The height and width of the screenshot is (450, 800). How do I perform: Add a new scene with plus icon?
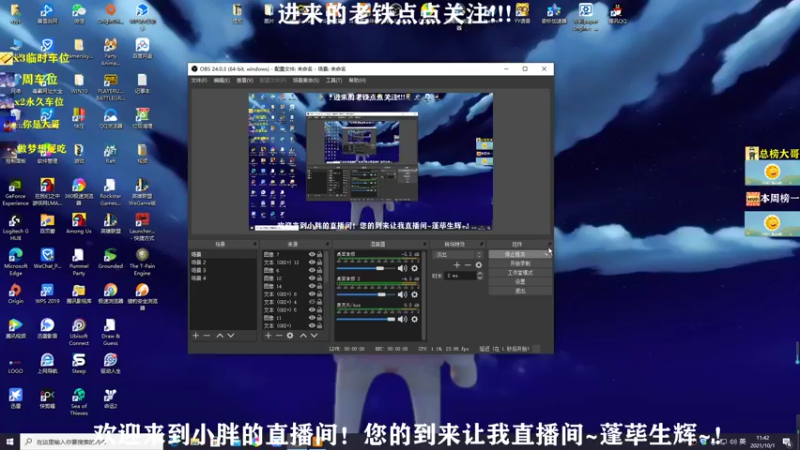pyautogui.click(x=195, y=335)
